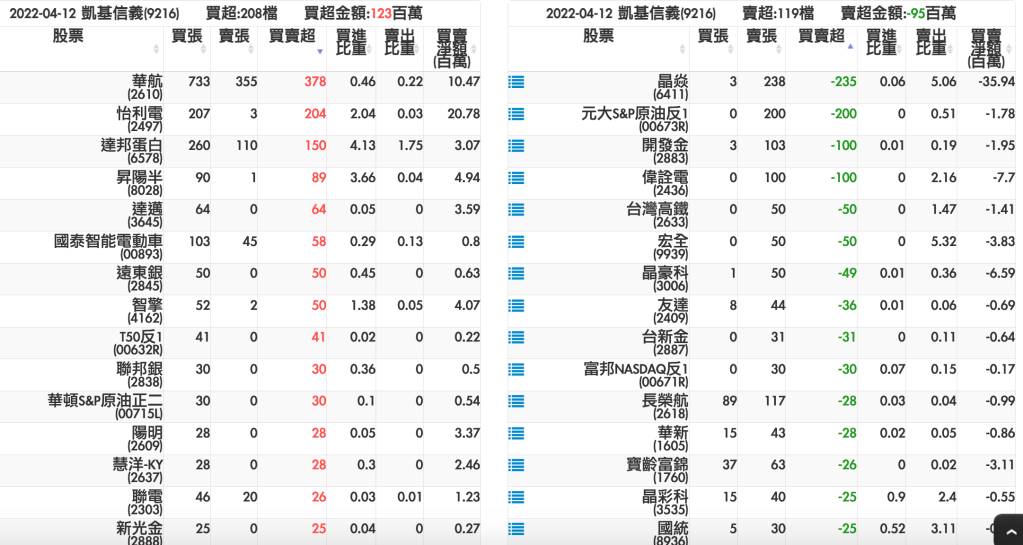
Task: Sort 賣超 table by 賣出比重 header
Action: [x=930, y=42]
